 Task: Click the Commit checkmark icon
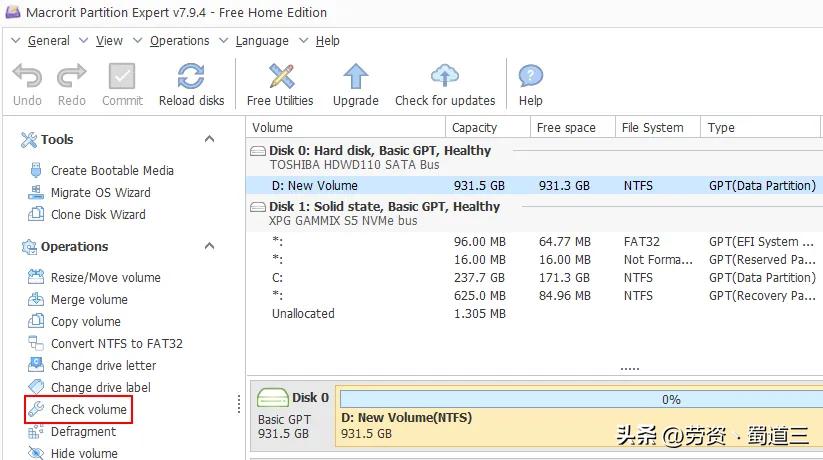tap(122, 76)
